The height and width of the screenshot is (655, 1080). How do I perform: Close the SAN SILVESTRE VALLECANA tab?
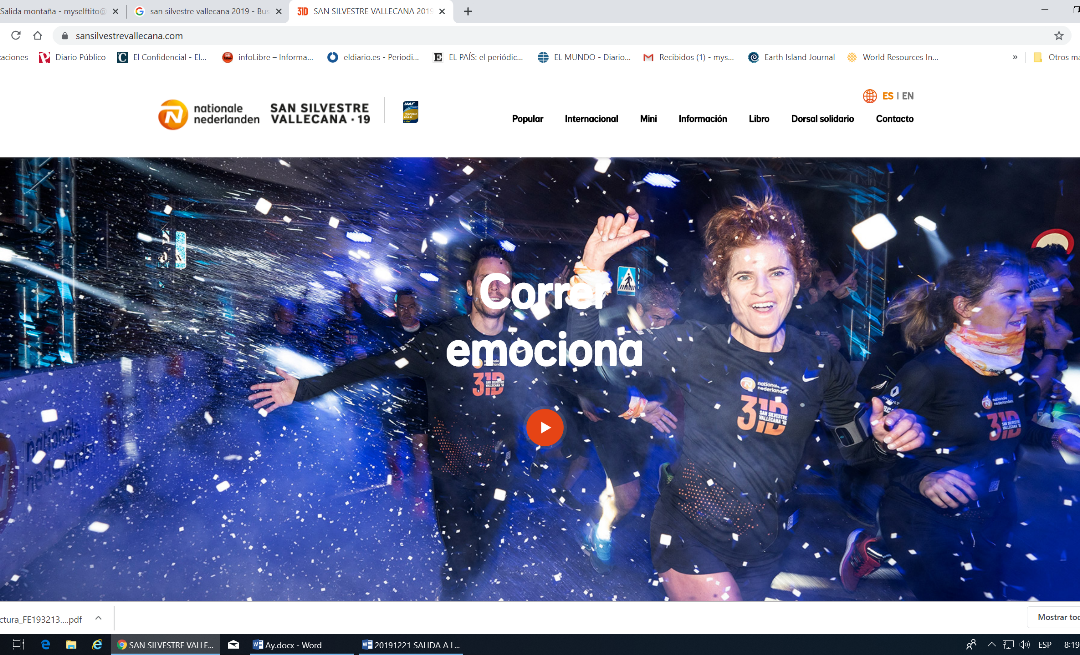(x=442, y=11)
